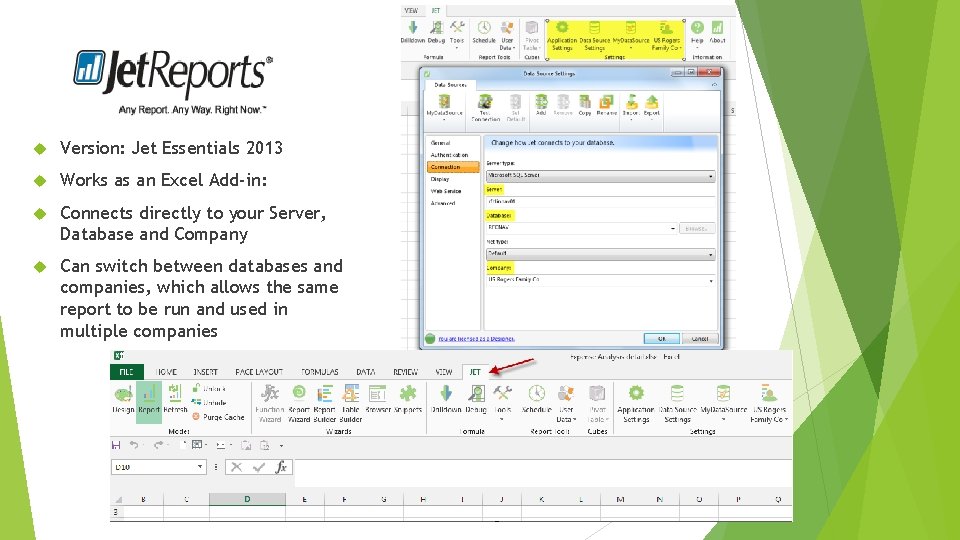Click Rename in the Data Source Settings toolbar
The image size is (960, 540).
pos(606,105)
